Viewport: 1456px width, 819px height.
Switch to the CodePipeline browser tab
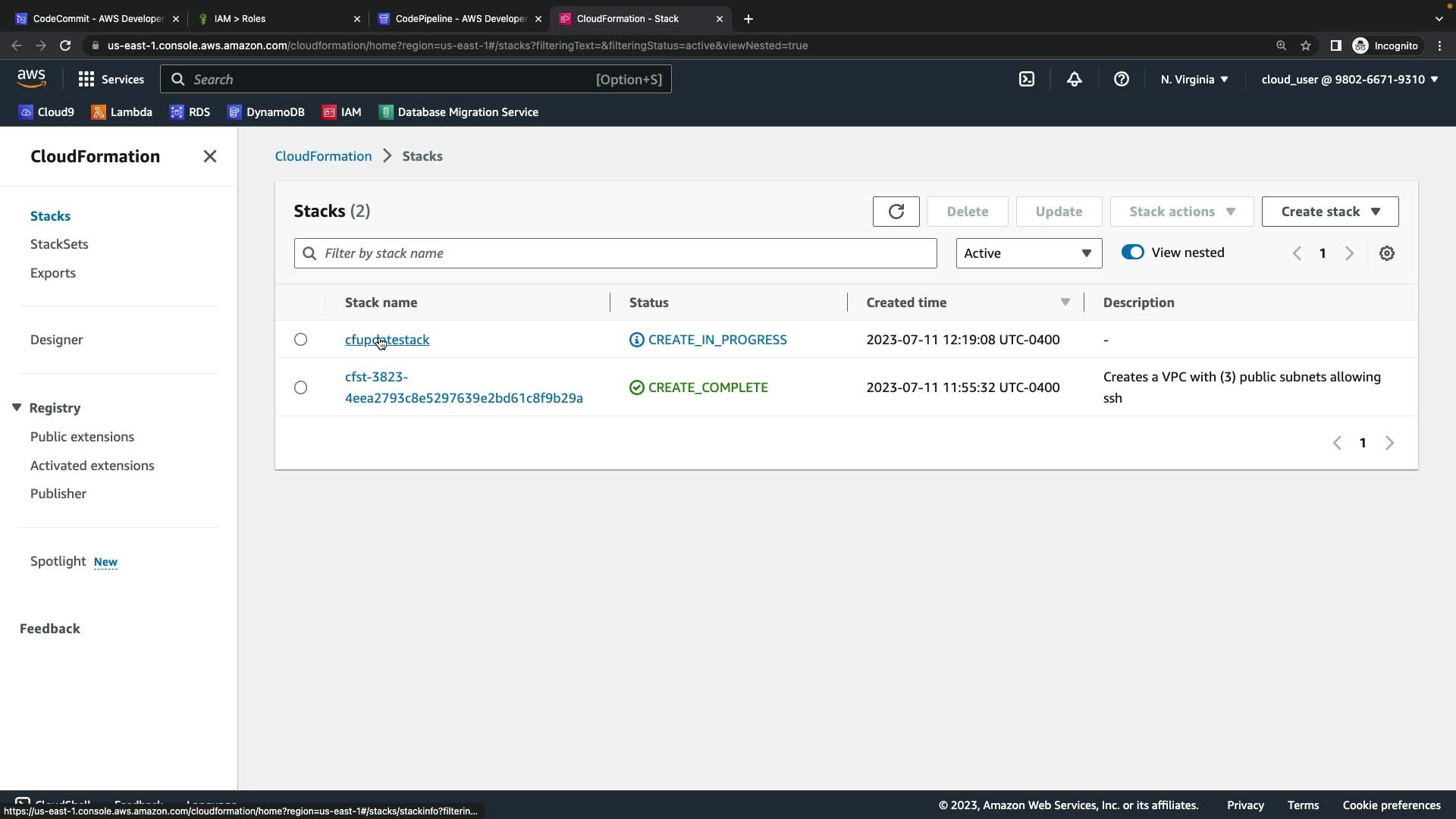[x=460, y=18]
